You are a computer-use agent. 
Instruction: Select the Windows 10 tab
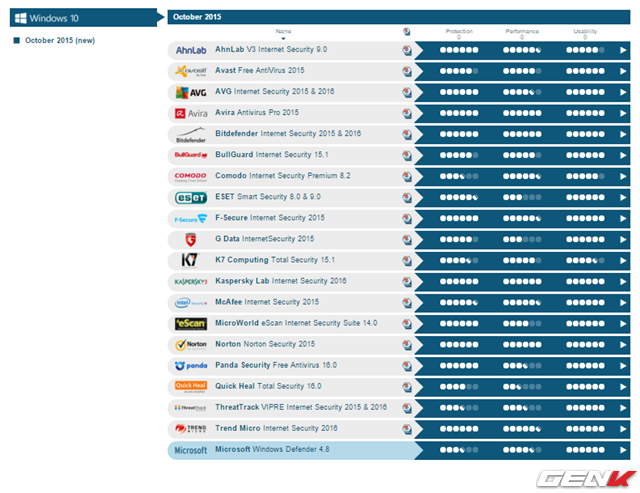[x=80, y=17]
